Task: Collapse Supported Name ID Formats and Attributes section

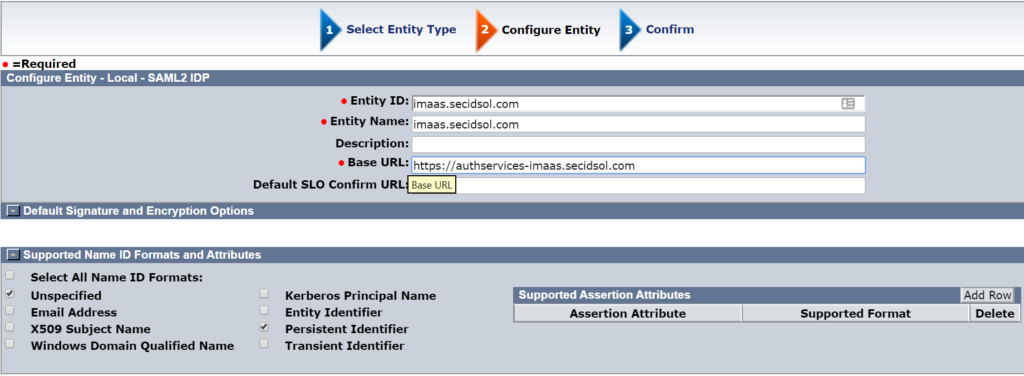Action: [x=12, y=255]
